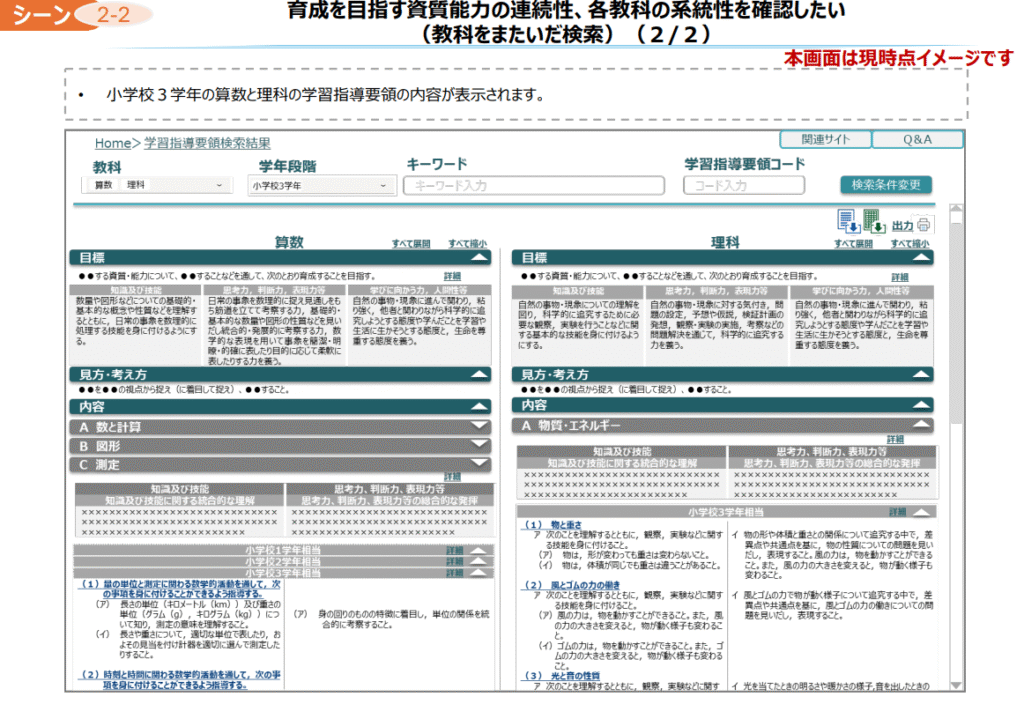Viewport: 1024px width, 704px height.
Task: Collapse the 算数 見方・考え方 section arrow
Action: pos(479,374)
